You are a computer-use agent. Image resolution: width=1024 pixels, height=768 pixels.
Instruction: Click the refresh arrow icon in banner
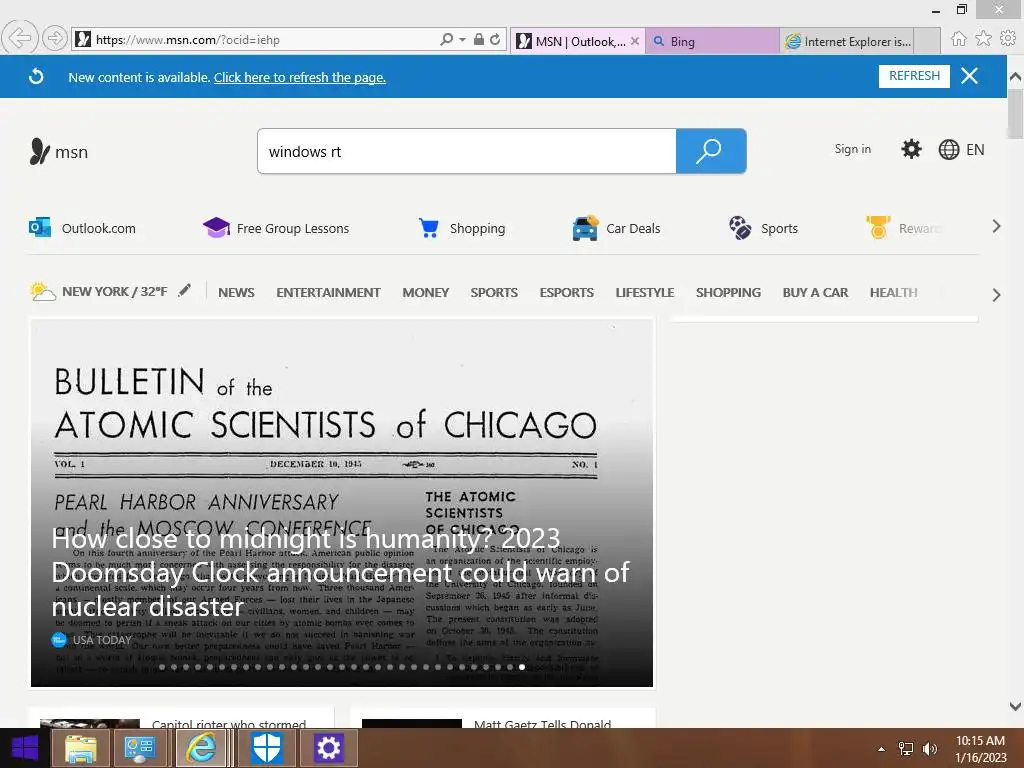(37, 76)
